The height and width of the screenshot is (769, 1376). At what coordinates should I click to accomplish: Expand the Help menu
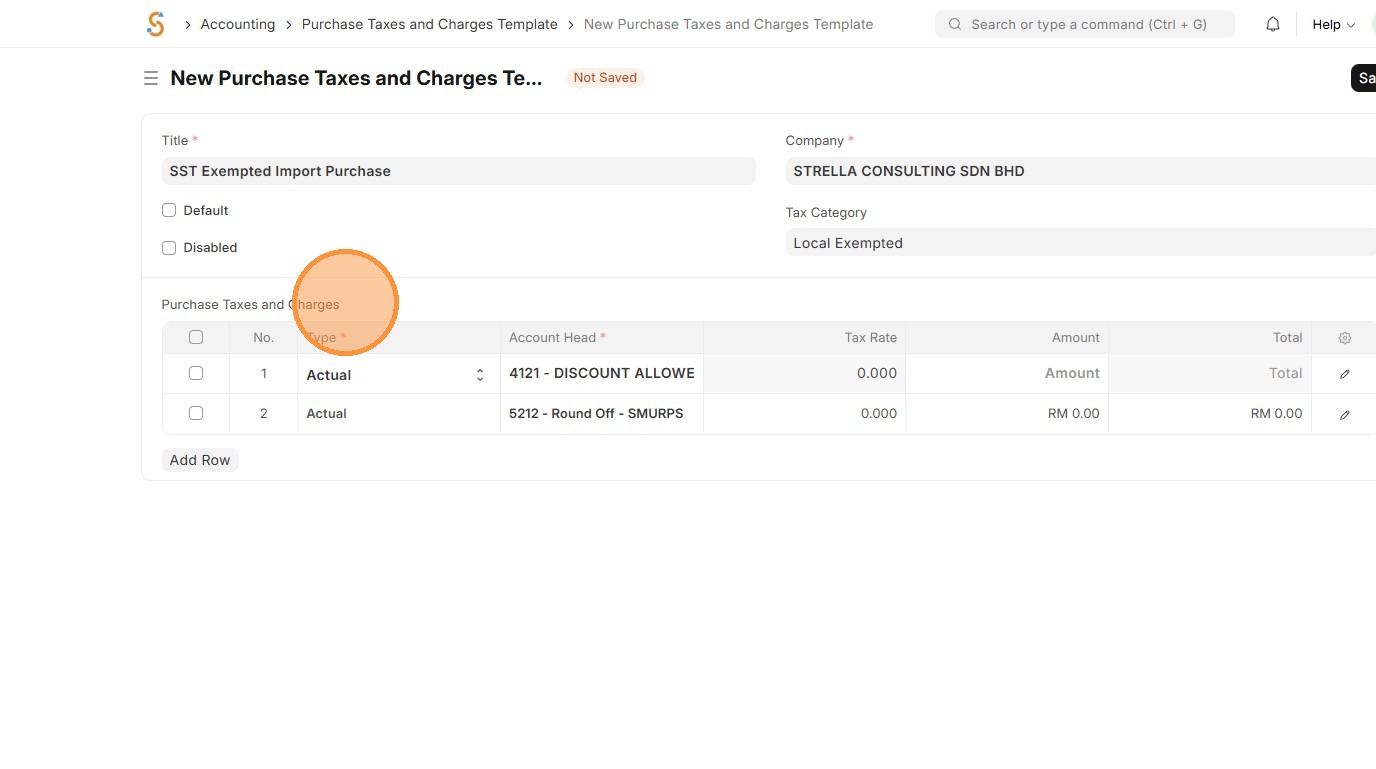point(1333,24)
